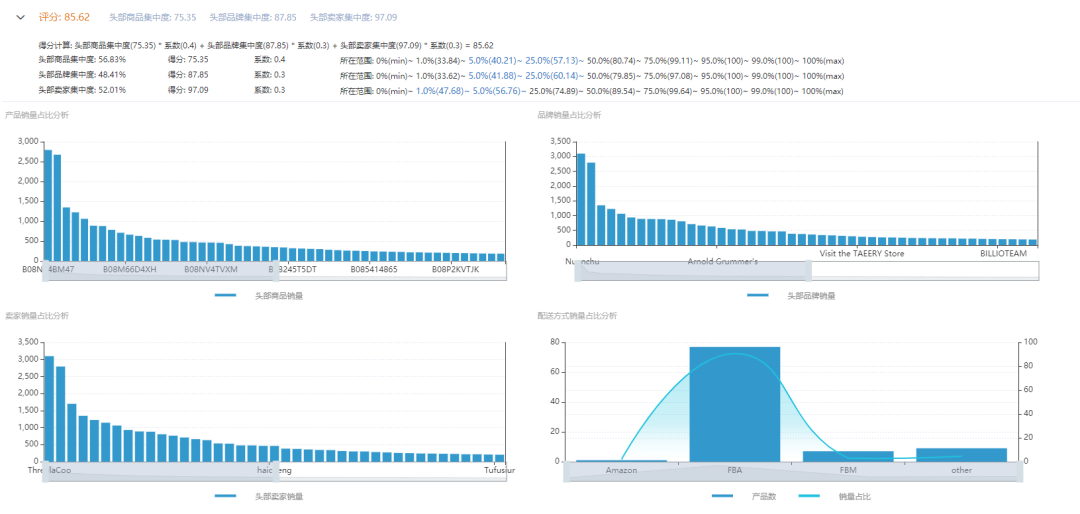Click the 得分: 97.09 cell
The width and height of the screenshot is (1080, 514).
coord(188,90)
